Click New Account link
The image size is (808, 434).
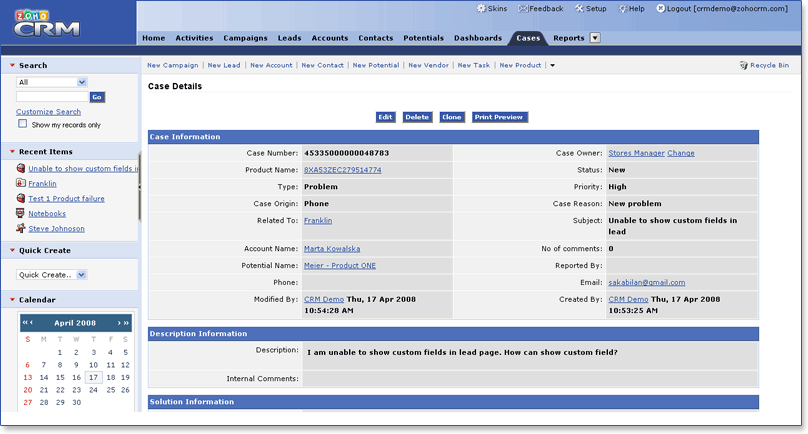pos(271,65)
